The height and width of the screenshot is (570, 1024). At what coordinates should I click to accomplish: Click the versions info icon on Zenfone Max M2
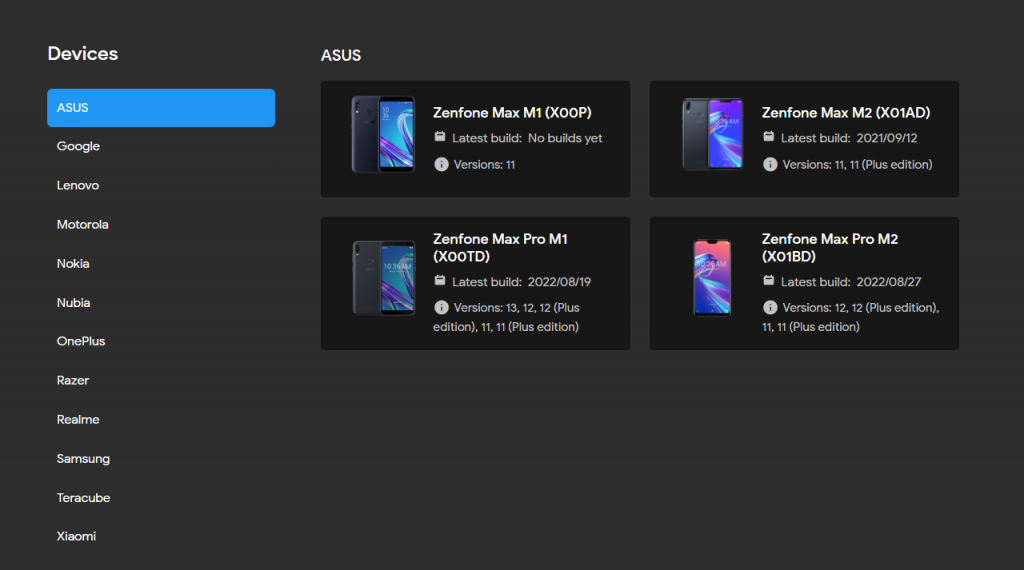[x=770, y=165]
